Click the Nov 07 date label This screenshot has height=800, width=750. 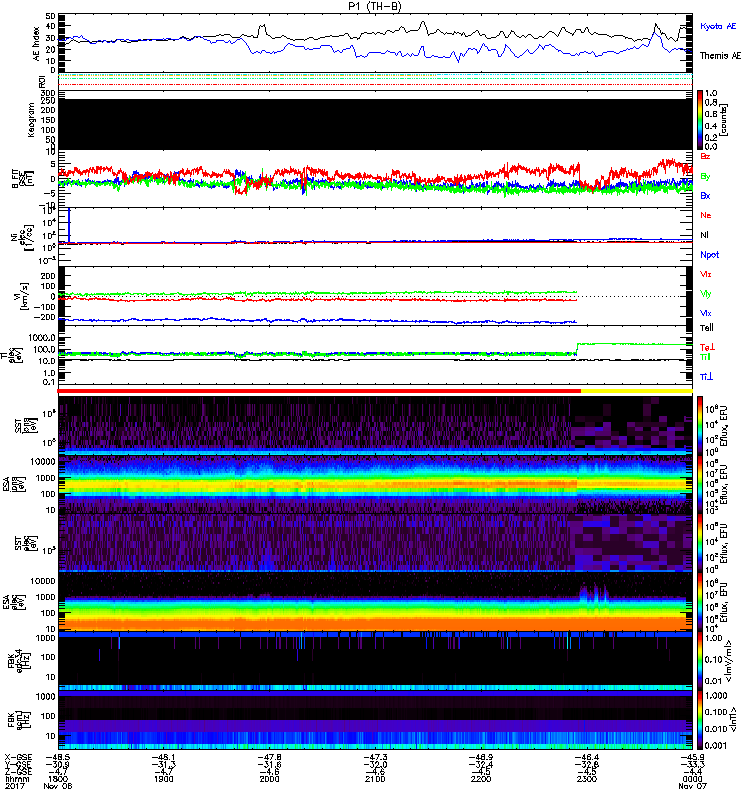point(692,786)
